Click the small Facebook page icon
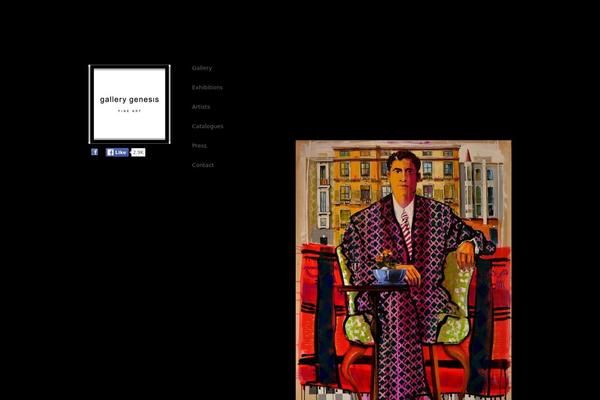 (95, 152)
